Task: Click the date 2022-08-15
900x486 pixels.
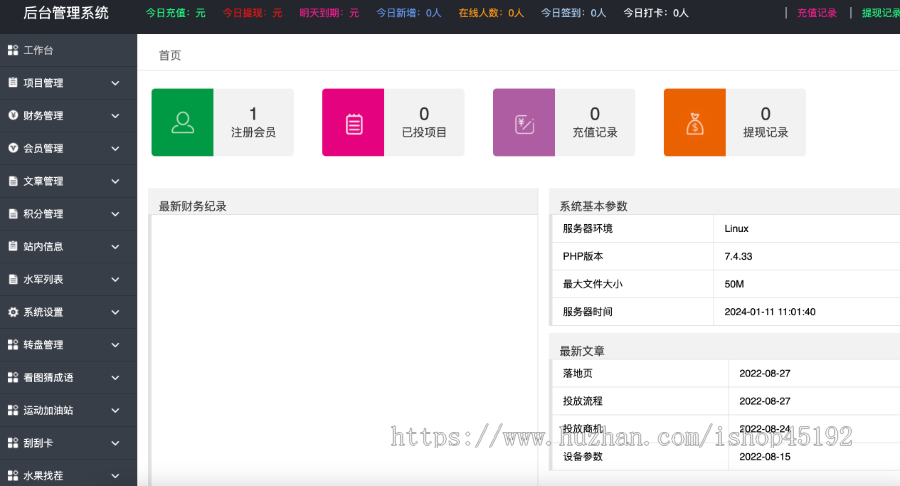Action: [x=765, y=457]
